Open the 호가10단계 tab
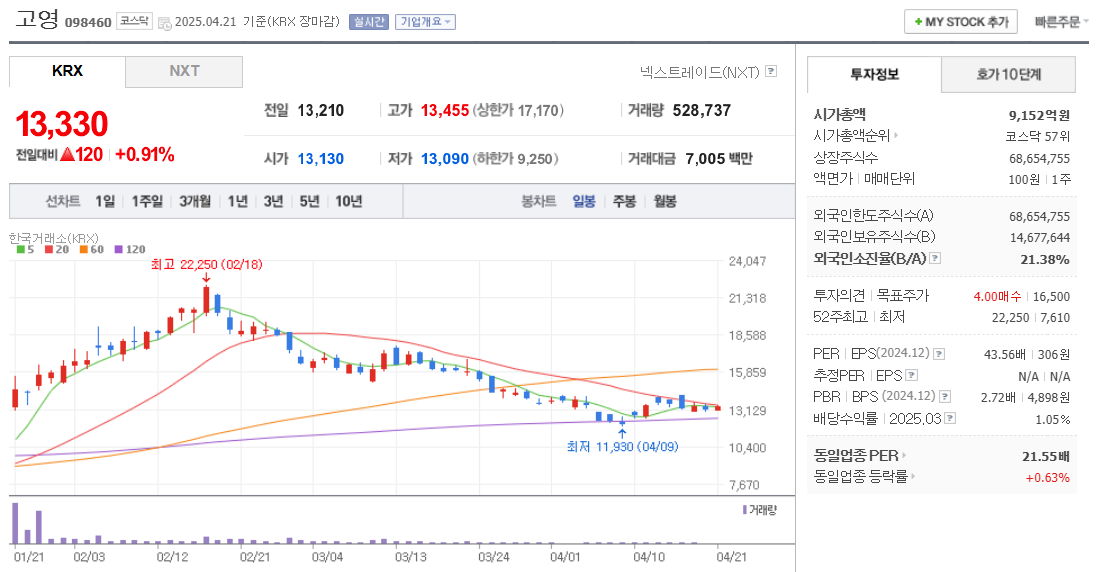The height and width of the screenshot is (572, 1098). pyautogui.click(x=1008, y=74)
